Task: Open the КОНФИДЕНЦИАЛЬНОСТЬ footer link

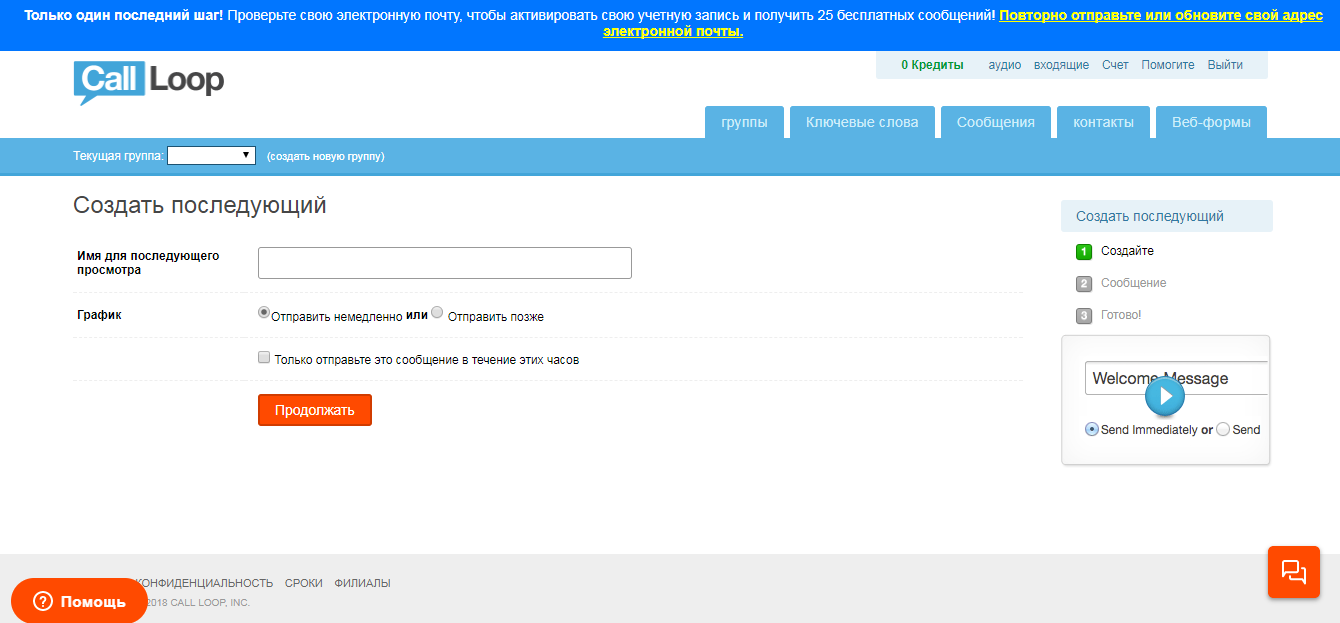Action: coord(204,583)
